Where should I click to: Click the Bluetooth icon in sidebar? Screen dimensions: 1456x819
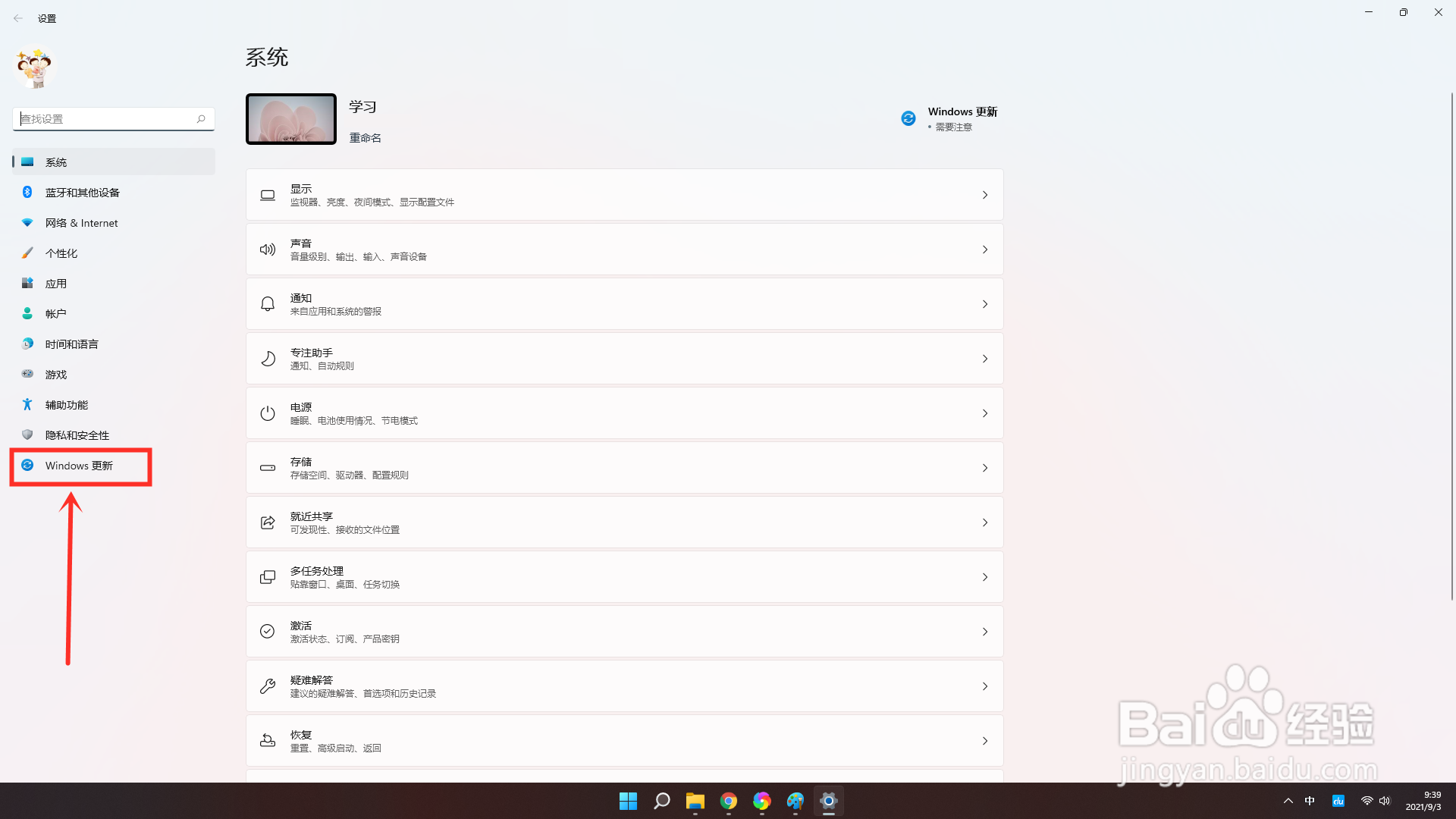coord(27,192)
